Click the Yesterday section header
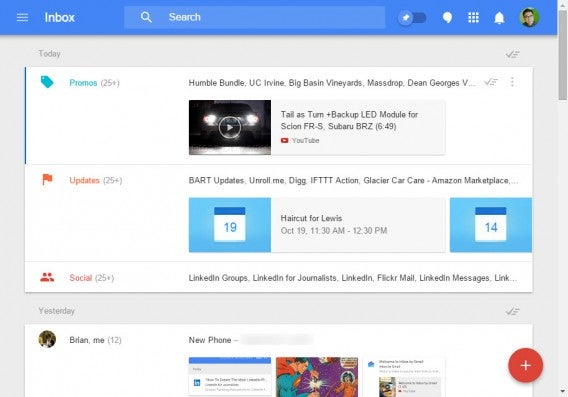 pos(57,311)
